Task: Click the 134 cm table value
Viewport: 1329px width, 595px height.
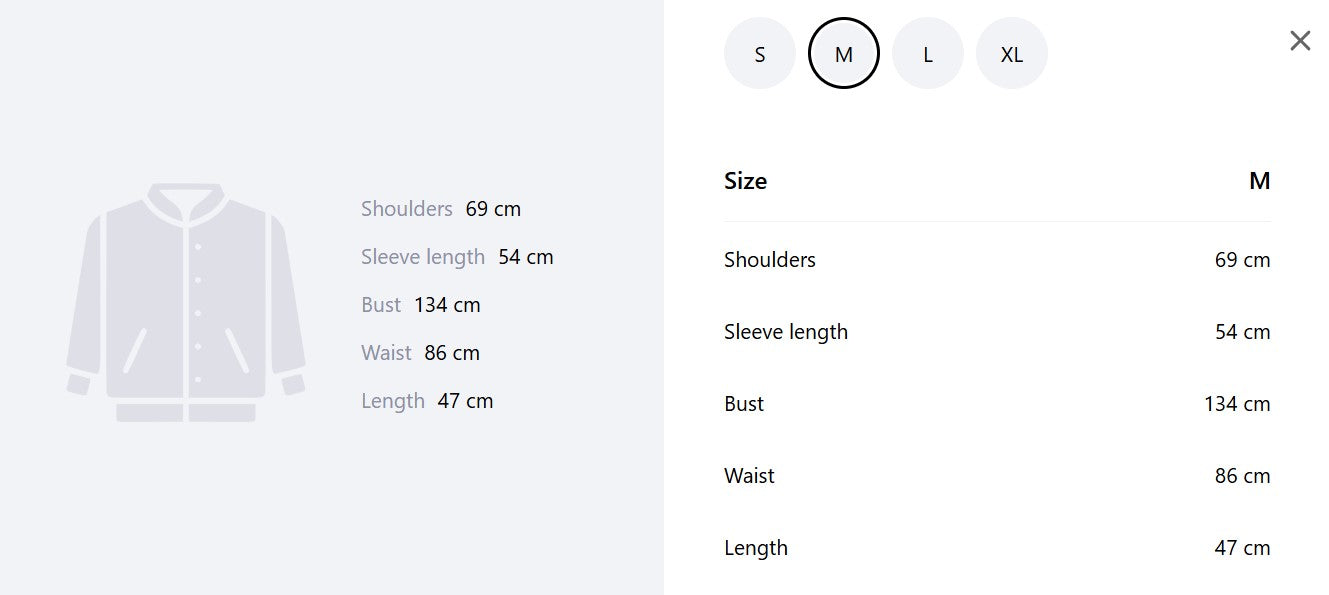Action: pyautogui.click(x=1237, y=404)
